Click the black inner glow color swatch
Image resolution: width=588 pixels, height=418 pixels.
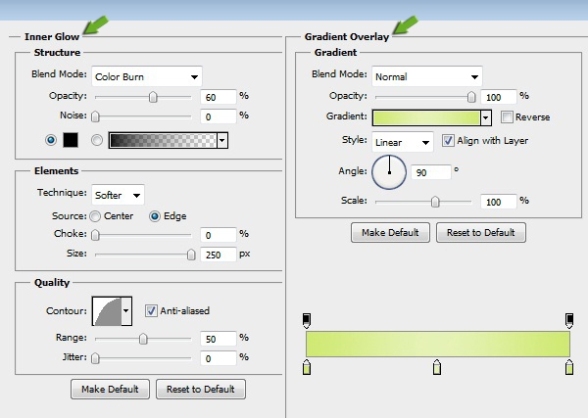point(70,140)
